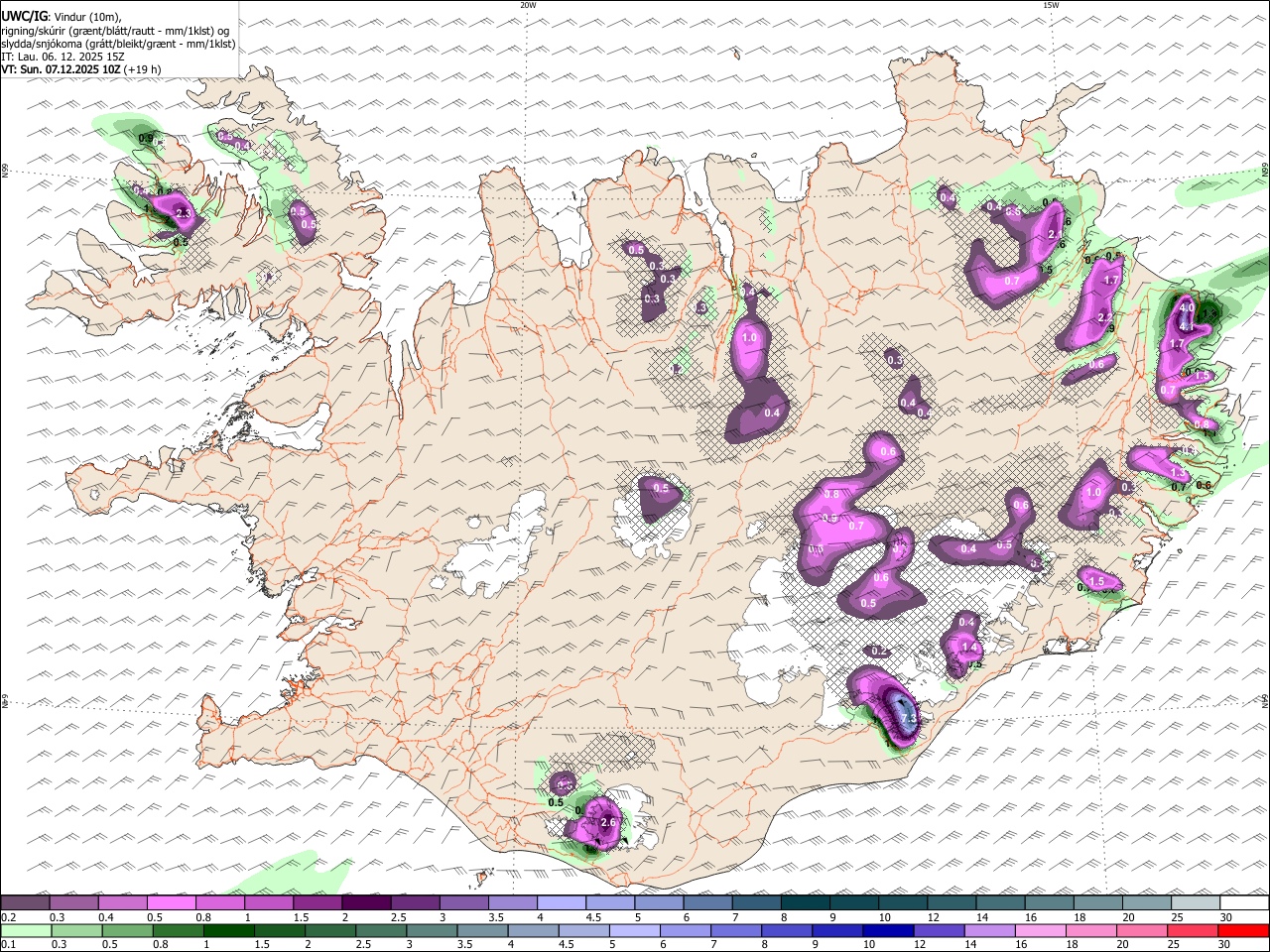Pick the darkest purple 2 snow legend swatch
Image resolution: width=1270 pixels, height=952 pixels.
(366, 903)
